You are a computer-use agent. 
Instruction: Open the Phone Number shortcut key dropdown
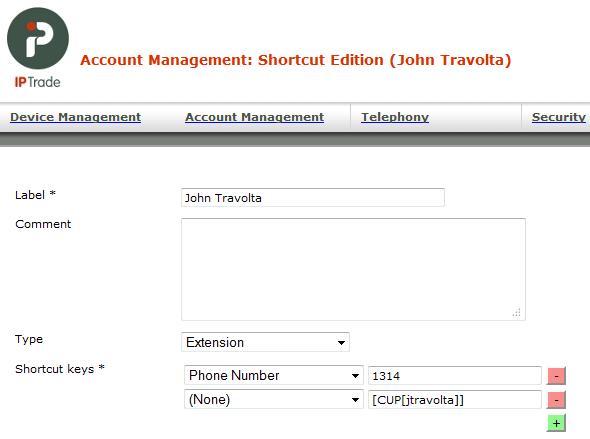pyautogui.click(x=274, y=375)
